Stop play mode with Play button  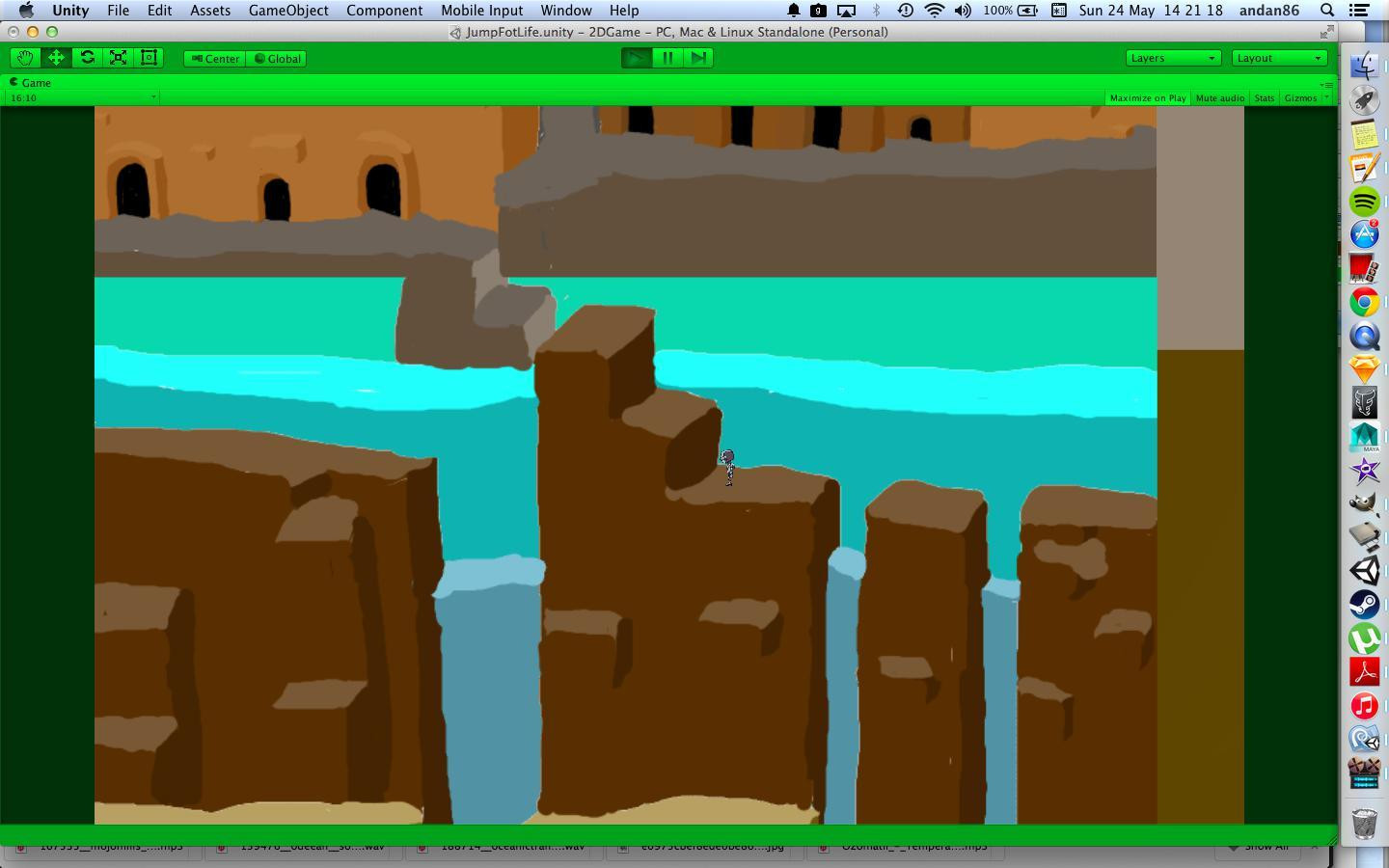tap(636, 58)
